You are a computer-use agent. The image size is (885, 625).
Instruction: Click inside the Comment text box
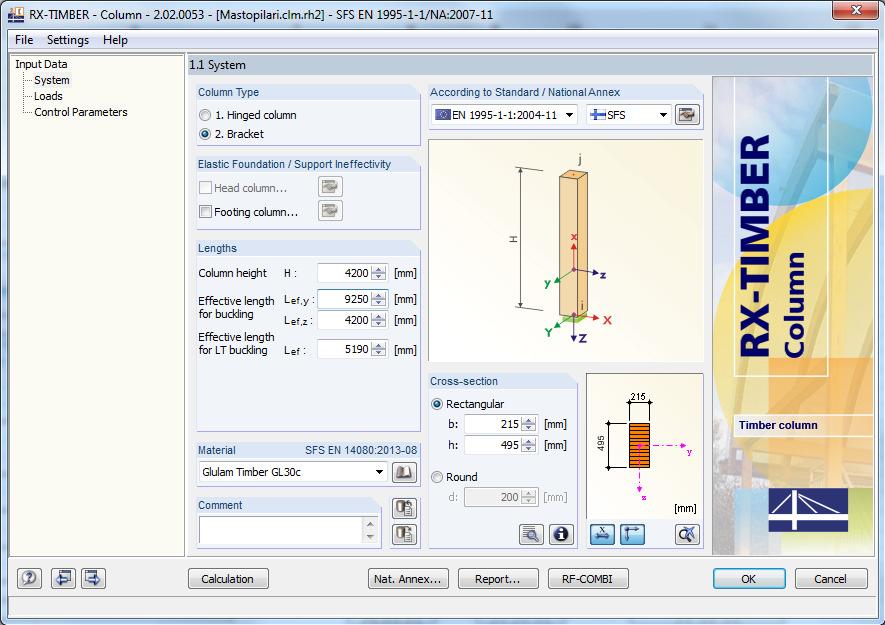281,530
